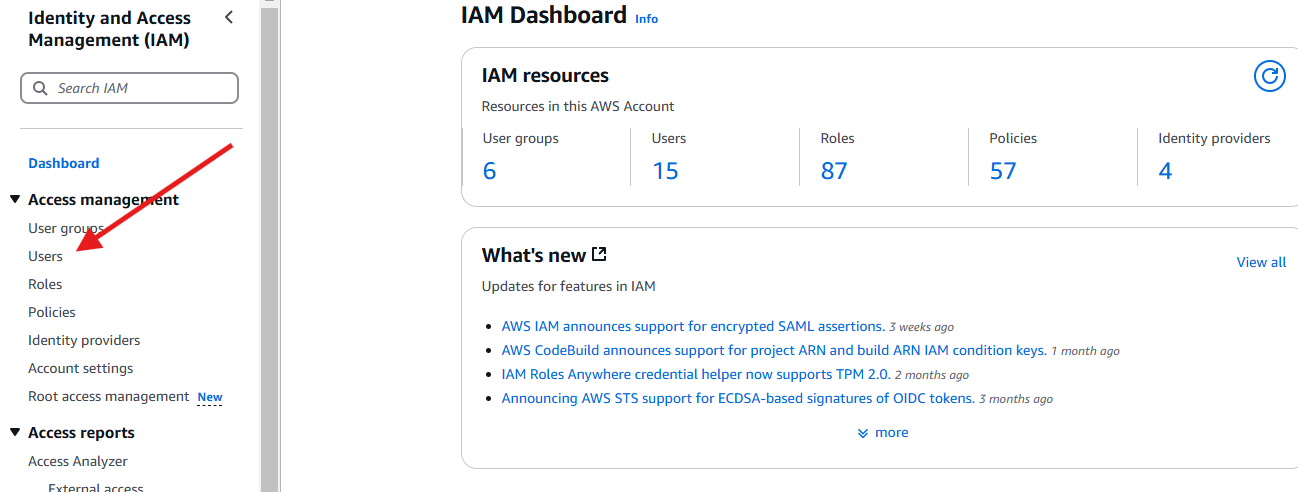1298x492 pixels.
Task: Collapse the Access reports section
Action: [15, 433]
